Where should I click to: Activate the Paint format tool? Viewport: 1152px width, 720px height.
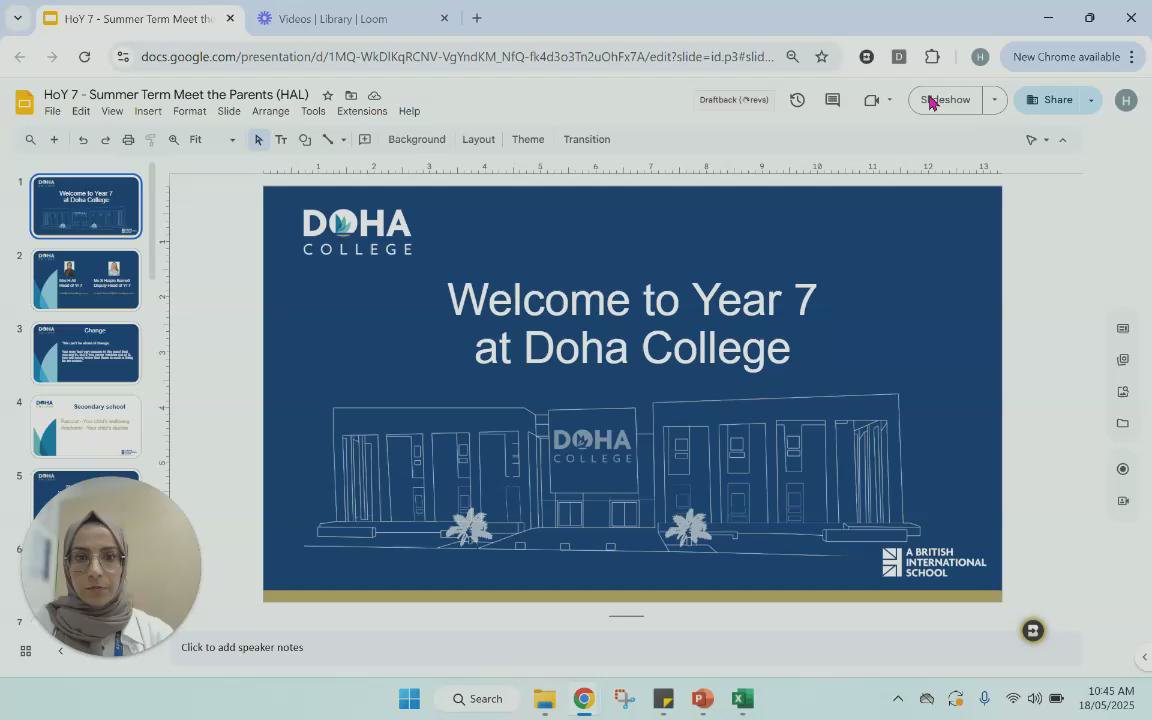[x=151, y=140]
